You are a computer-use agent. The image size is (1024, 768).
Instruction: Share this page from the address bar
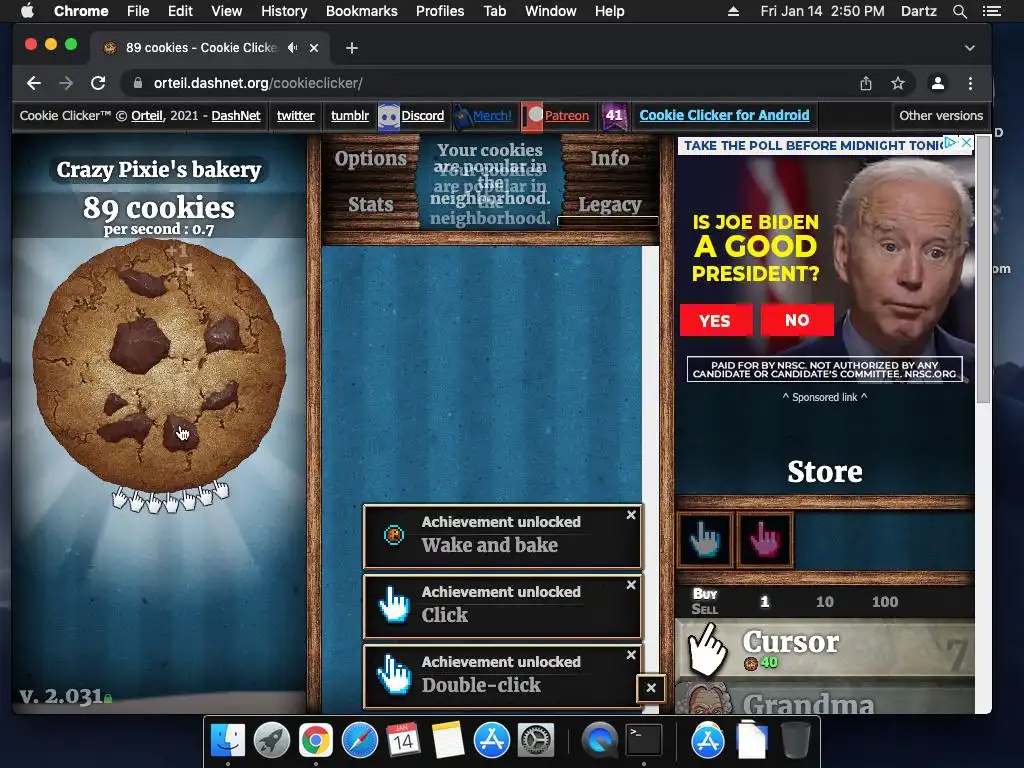pyautogui.click(x=866, y=83)
